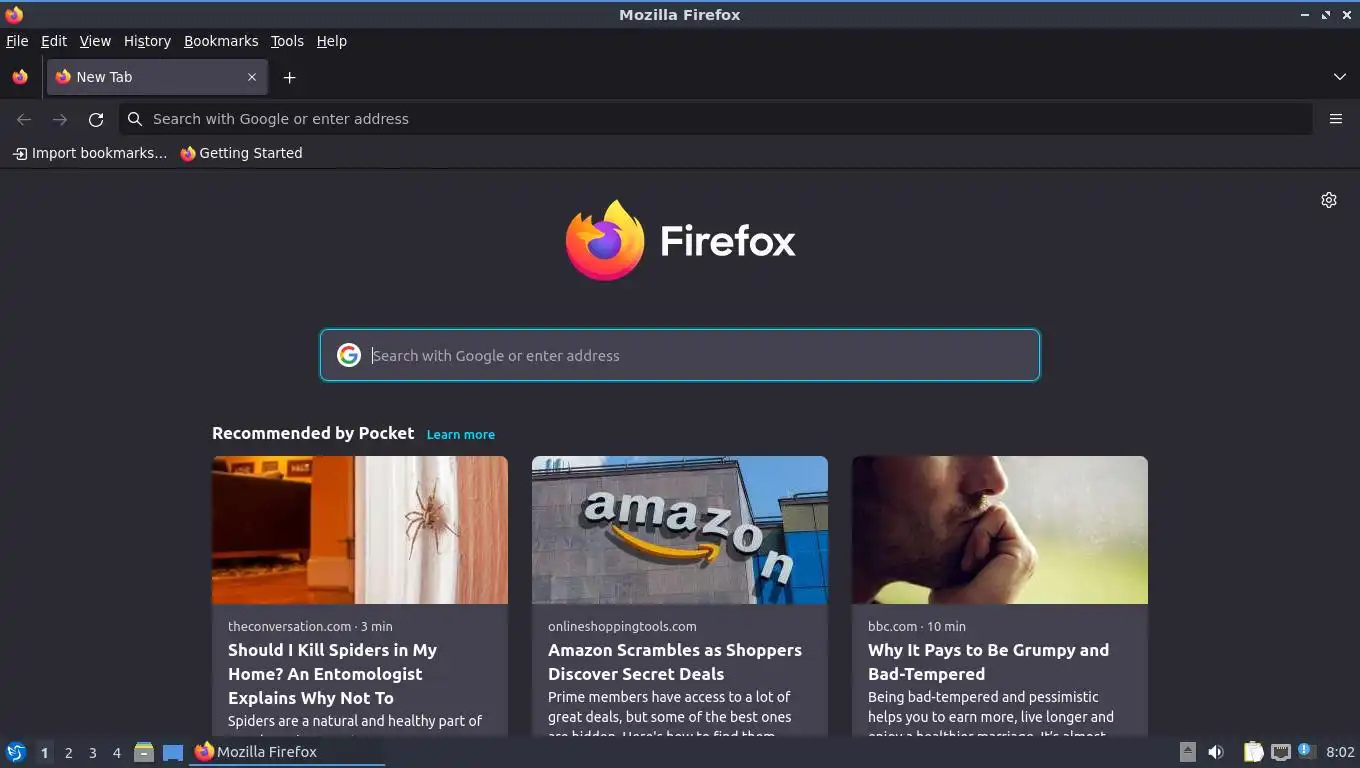Click the Forward navigation arrow
Image resolution: width=1360 pixels, height=768 pixels.
(x=60, y=119)
